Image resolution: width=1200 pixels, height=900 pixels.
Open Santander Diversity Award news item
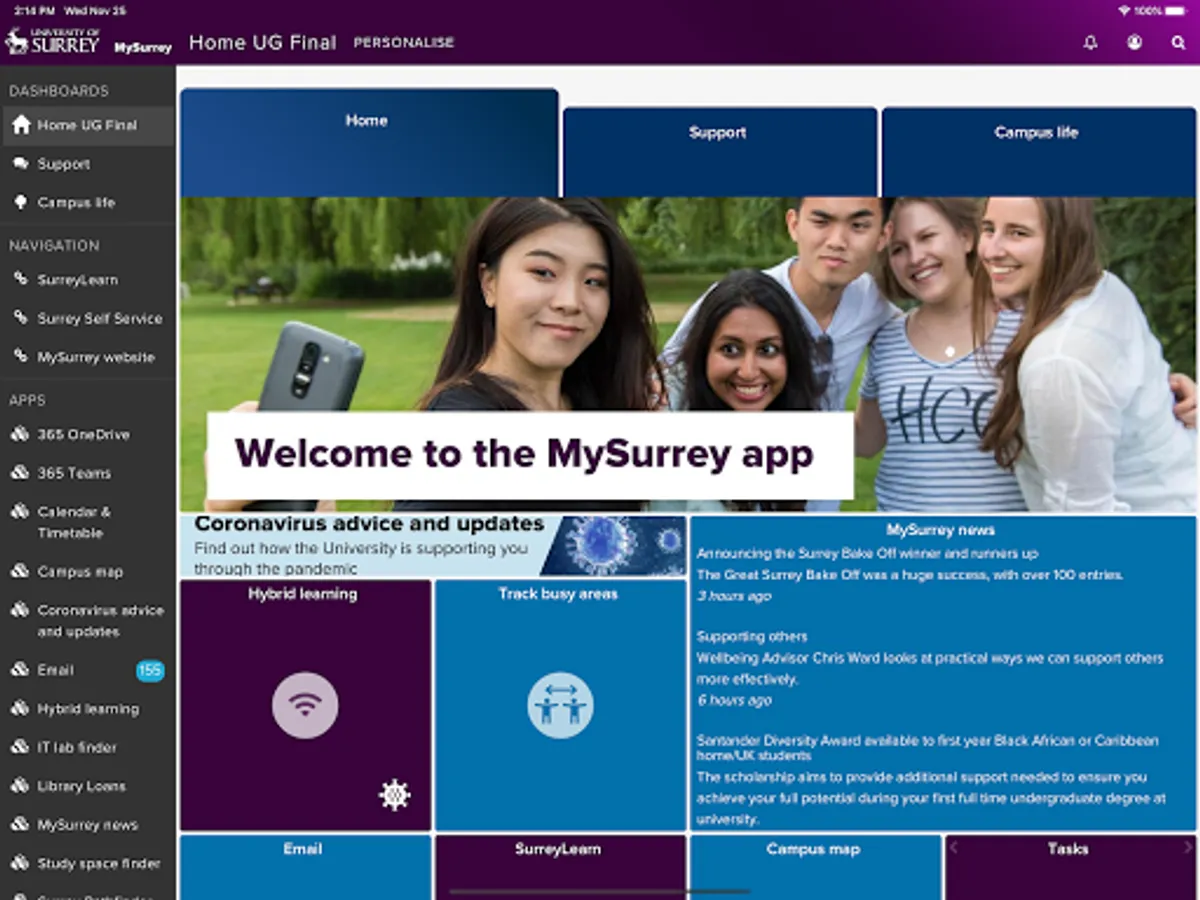click(930, 780)
